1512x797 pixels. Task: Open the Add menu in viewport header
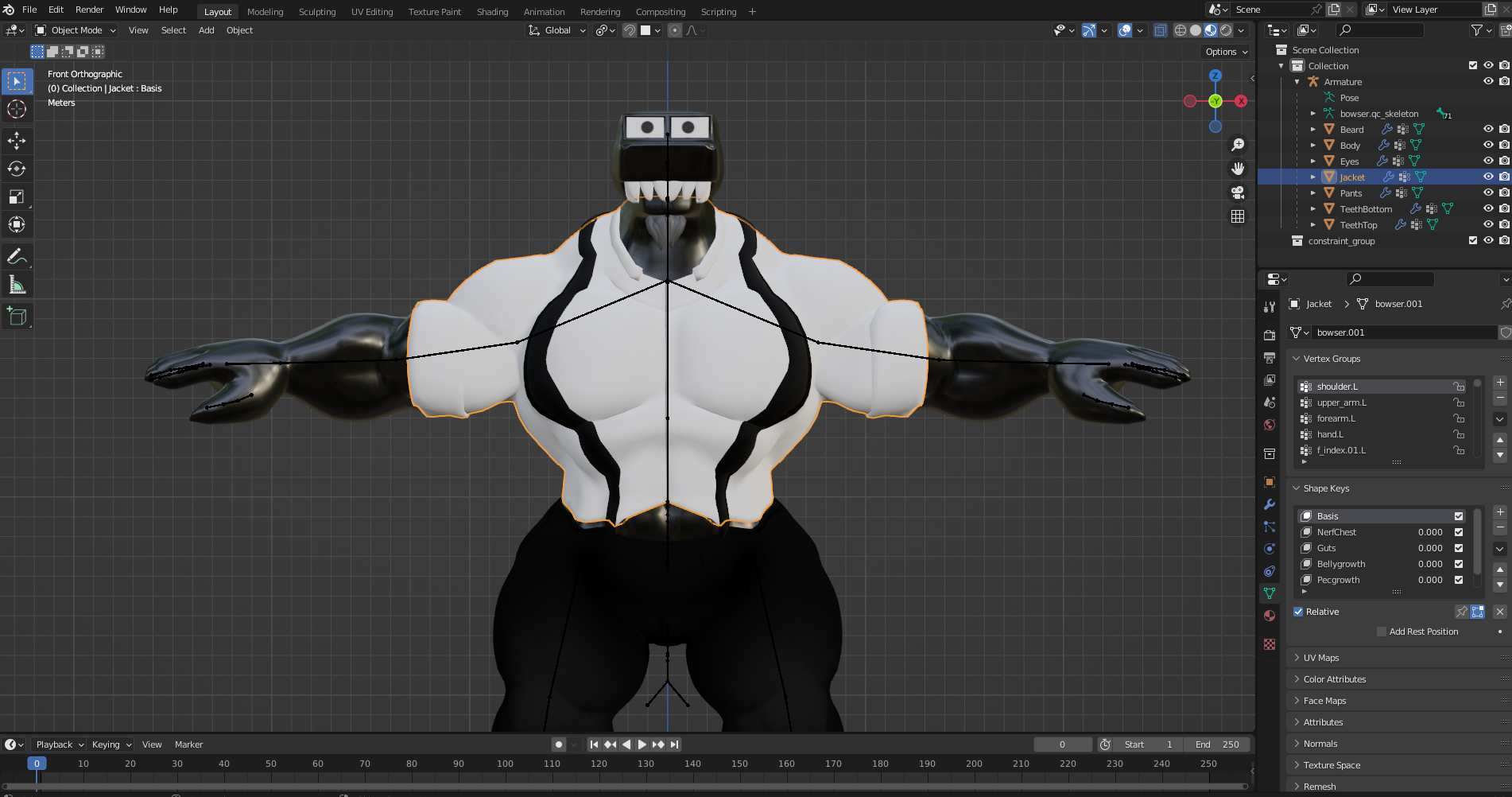pos(206,30)
